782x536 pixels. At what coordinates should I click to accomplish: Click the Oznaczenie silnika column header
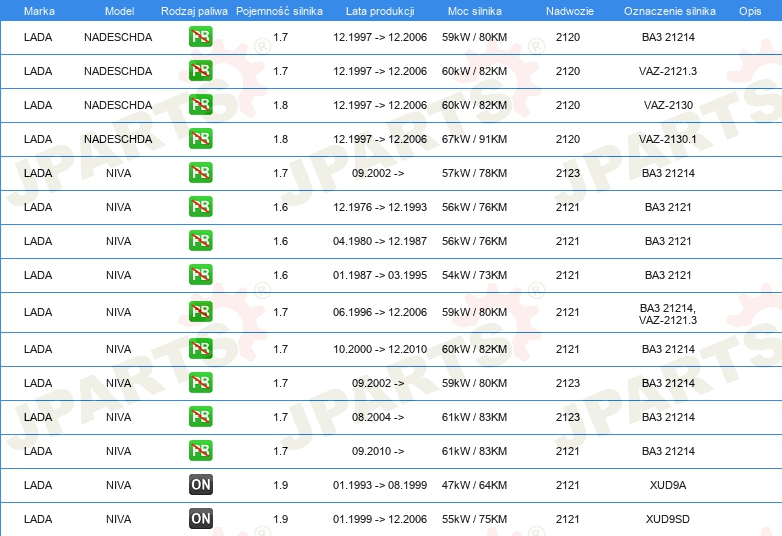point(669,11)
